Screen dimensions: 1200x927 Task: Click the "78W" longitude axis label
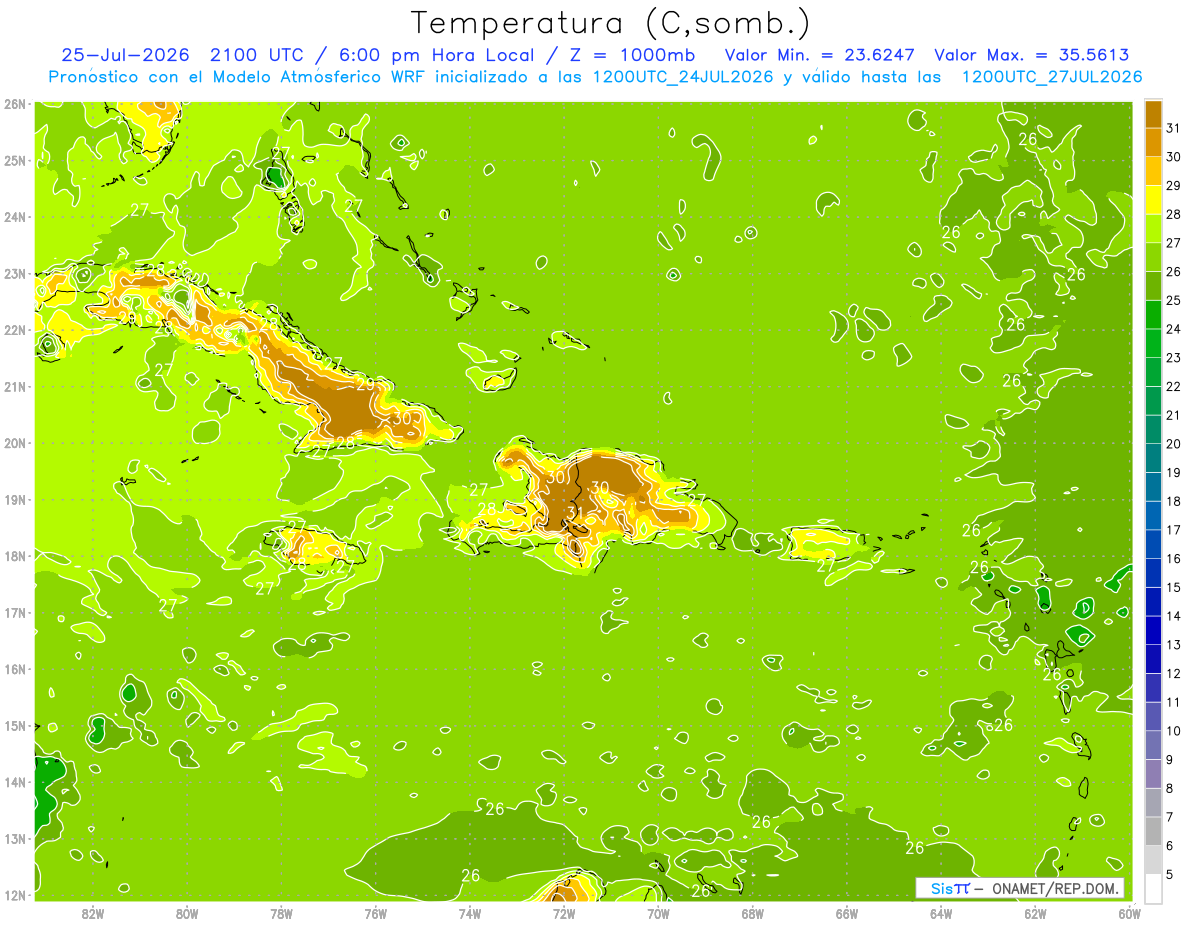coord(281,913)
